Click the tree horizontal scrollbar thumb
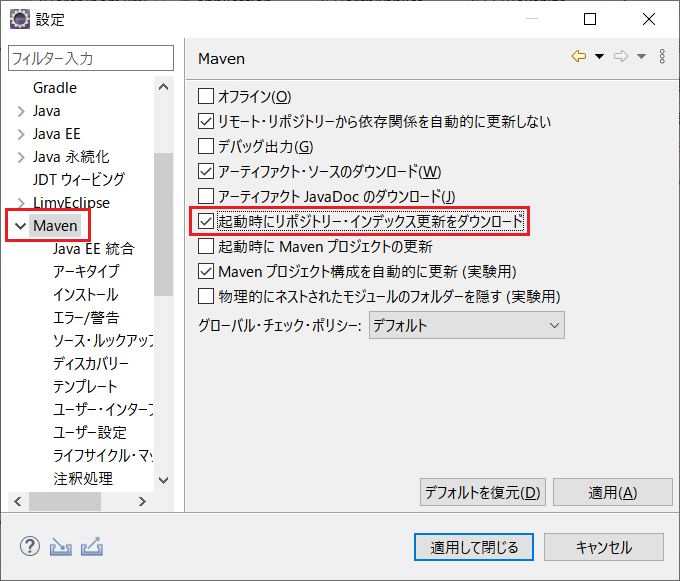Image resolution: width=680 pixels, height=581 pixels. coord(65,502)
